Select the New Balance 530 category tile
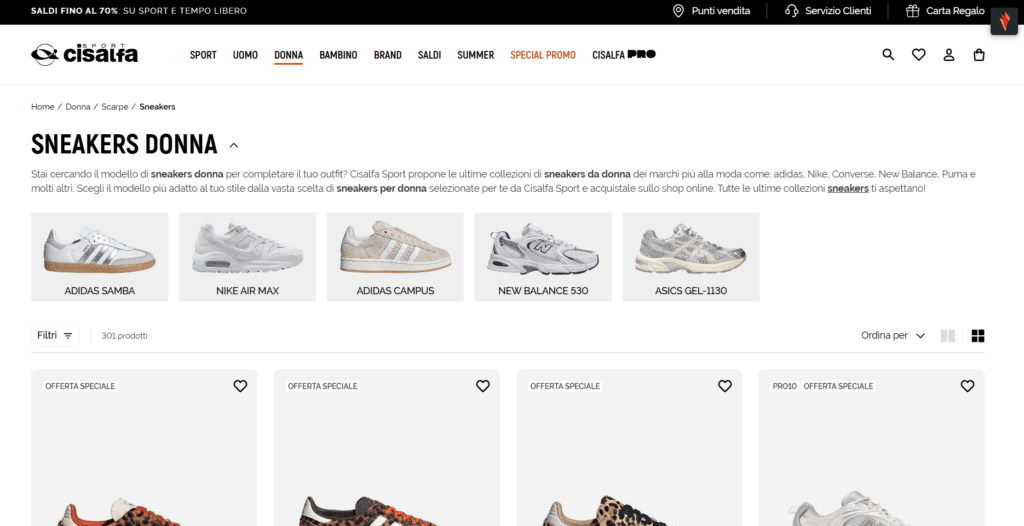 coord(543,257)
